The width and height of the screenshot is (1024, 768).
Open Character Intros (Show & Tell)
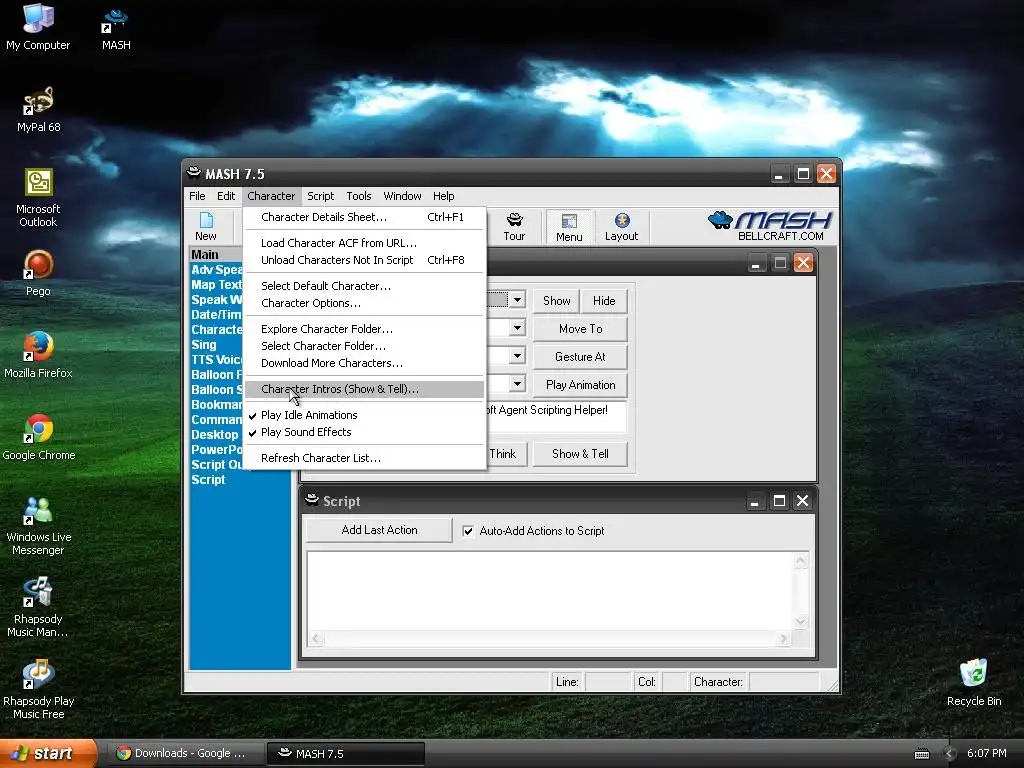pos(364,389)
